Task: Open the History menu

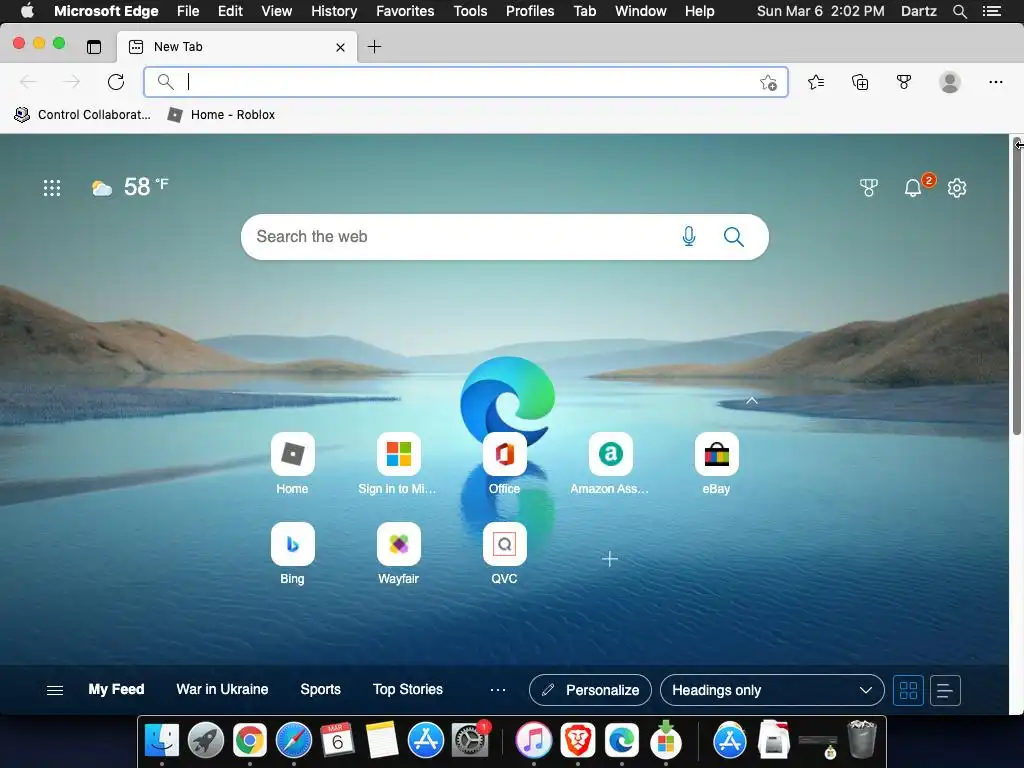Action: coord(334,11)
